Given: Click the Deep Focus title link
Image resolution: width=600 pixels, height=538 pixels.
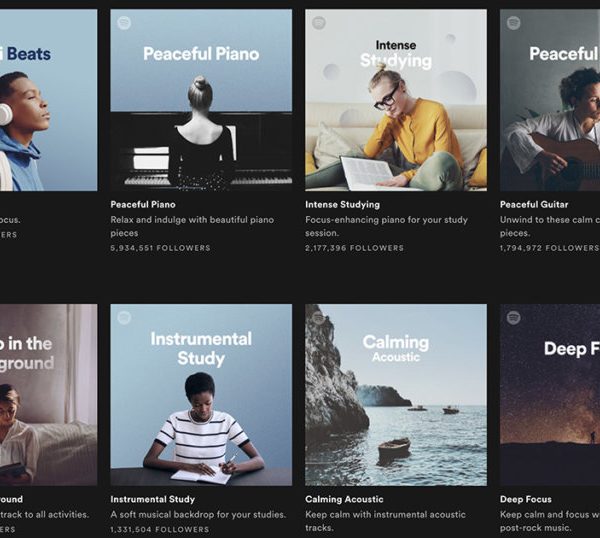Looking at the screenshot, I should click(x=526, y=499).
